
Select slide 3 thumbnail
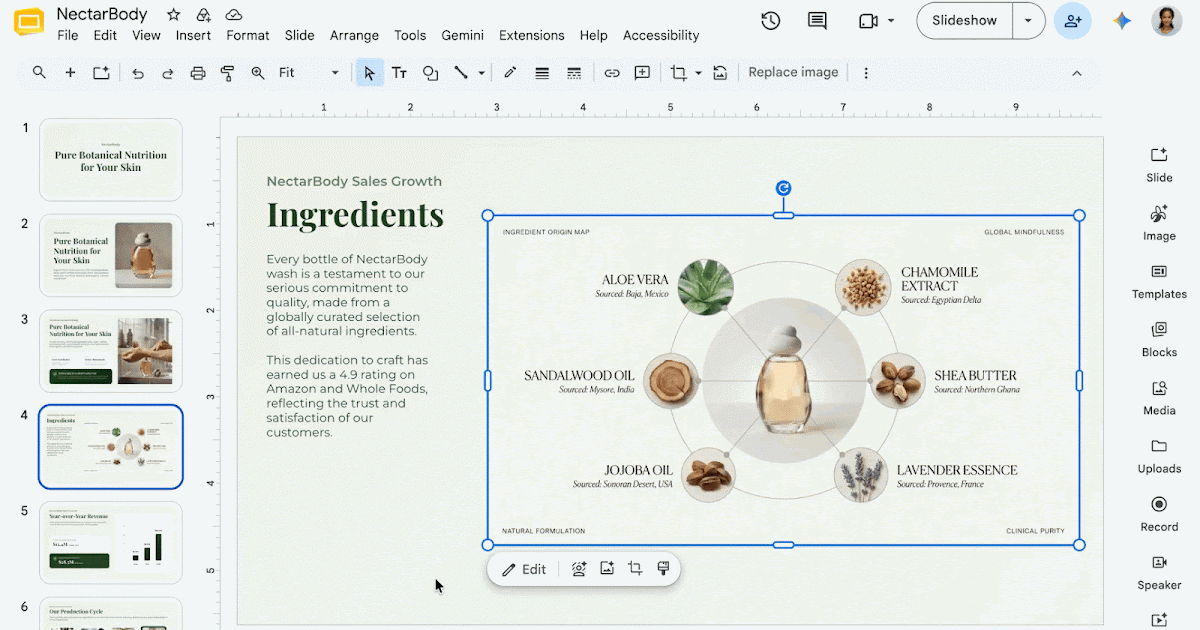click(x=111, y=351)
